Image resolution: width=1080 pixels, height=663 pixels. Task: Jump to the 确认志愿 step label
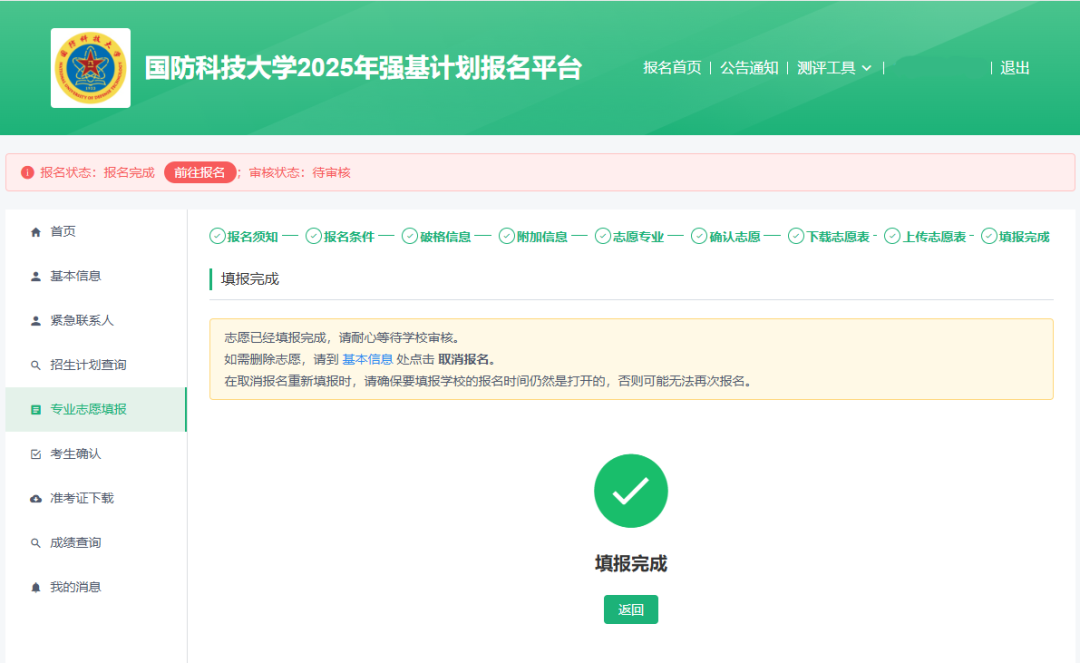(x=735, y=237)
